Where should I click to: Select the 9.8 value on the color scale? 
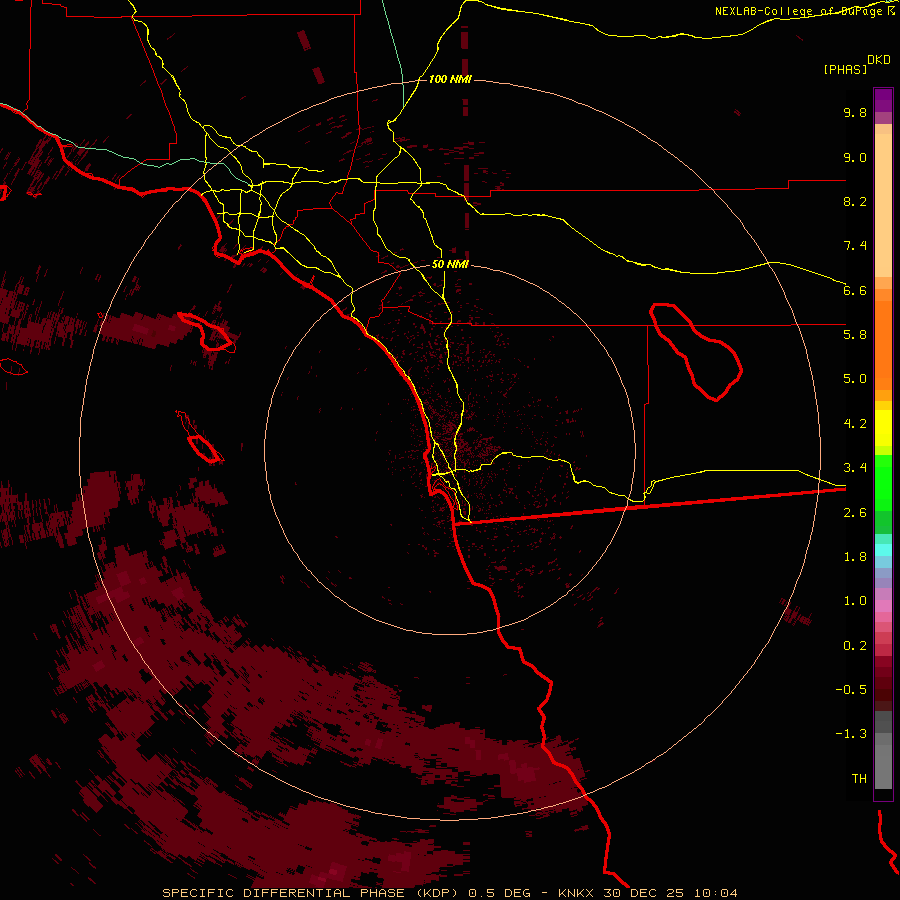click(855, 112)
